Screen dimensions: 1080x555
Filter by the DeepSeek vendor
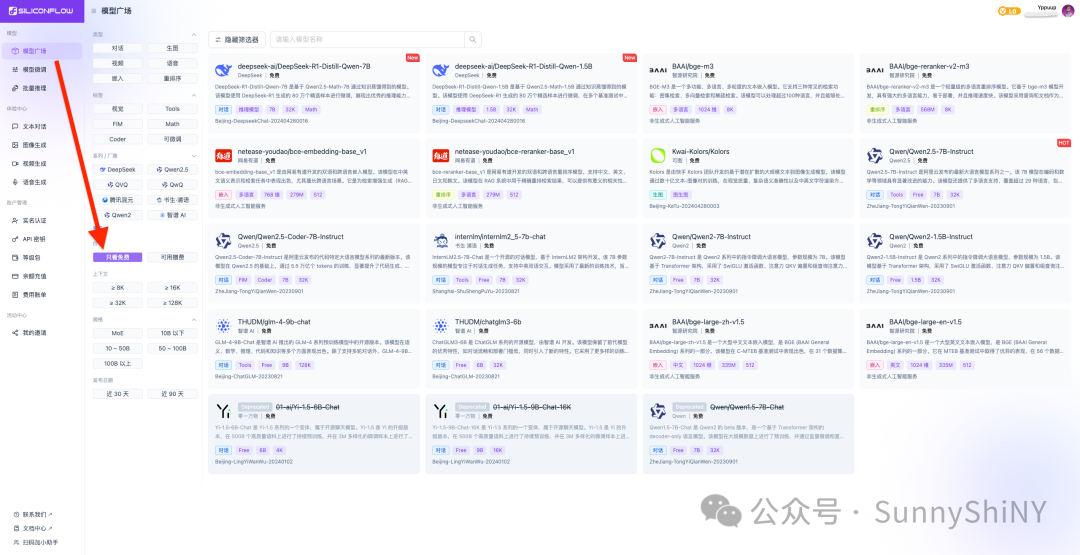pyautogui.click(x=118, y=169)
